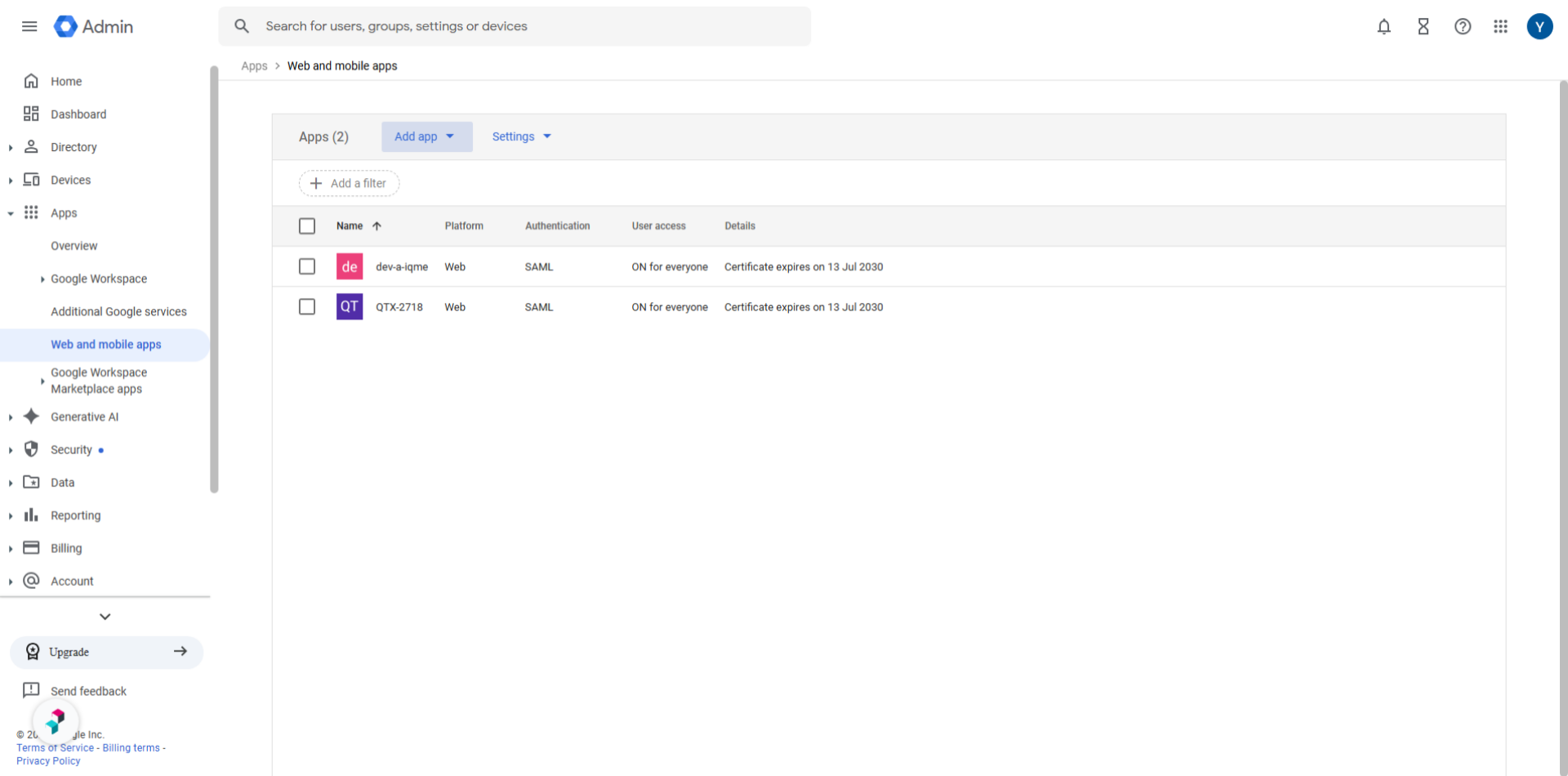Click the Apps grid icon in sidebar
This screenshot has height=776, width=1568.
pos(31,212)
